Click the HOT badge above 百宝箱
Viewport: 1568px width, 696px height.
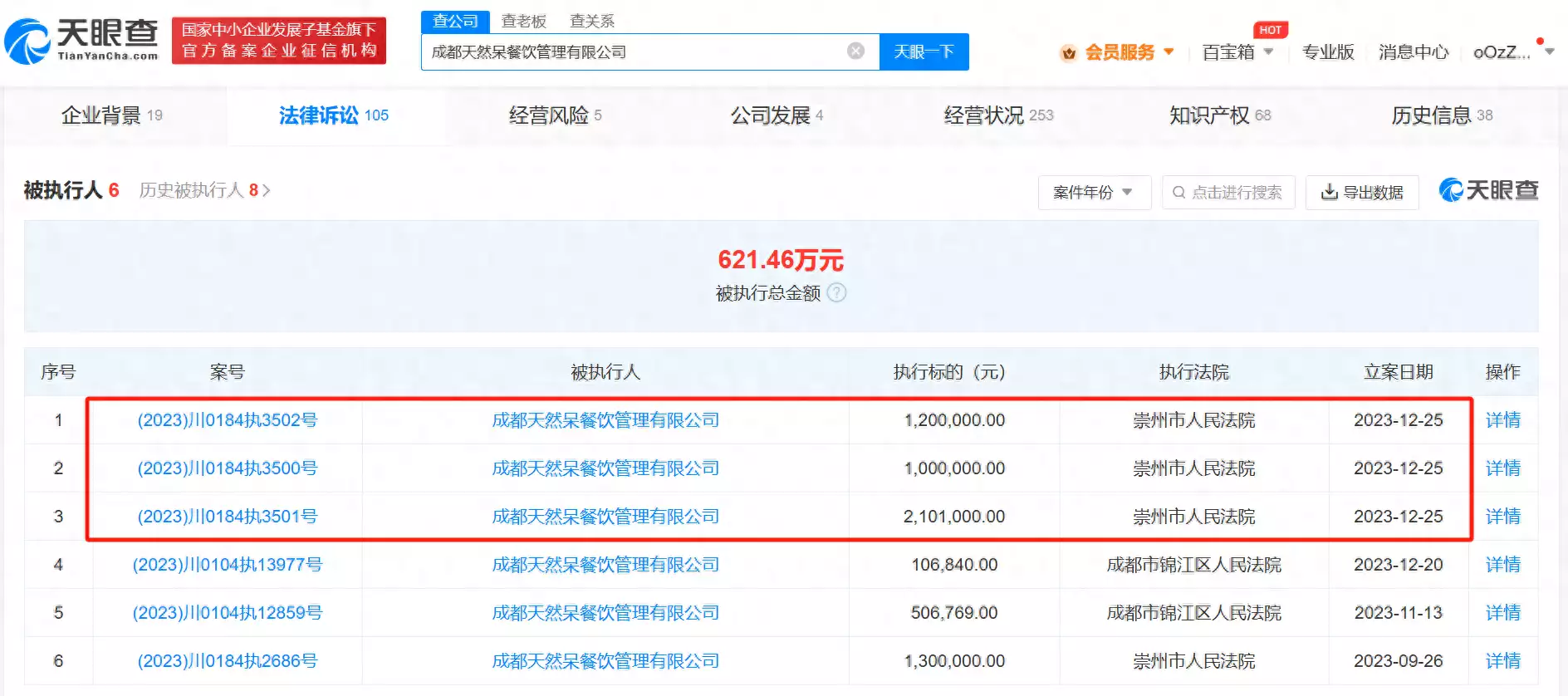(x=1270, y=30)
